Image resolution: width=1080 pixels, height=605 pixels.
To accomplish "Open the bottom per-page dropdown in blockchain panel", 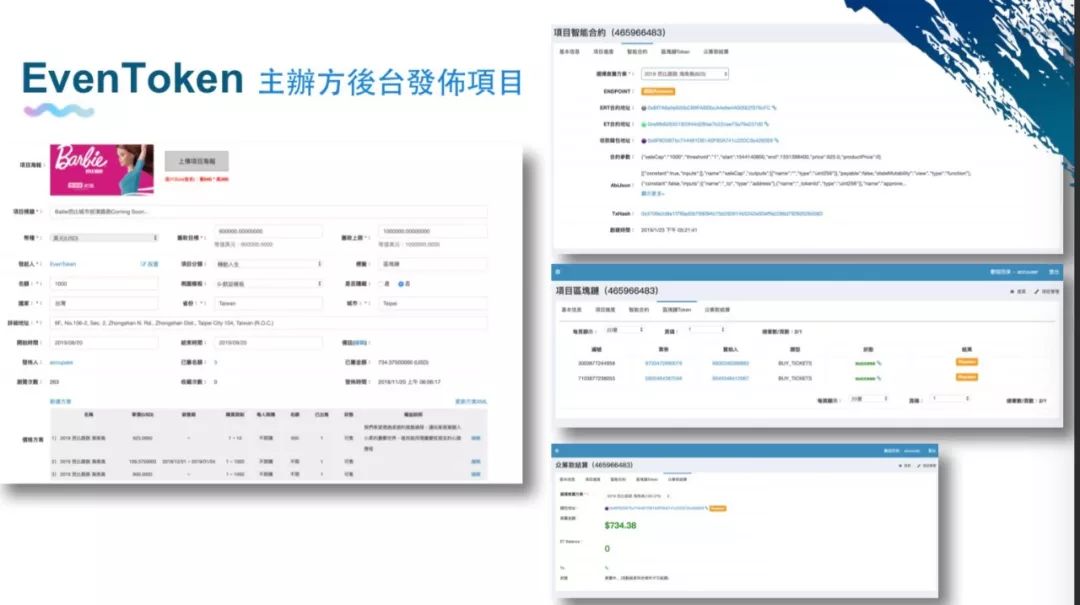I will coord(869,398).
